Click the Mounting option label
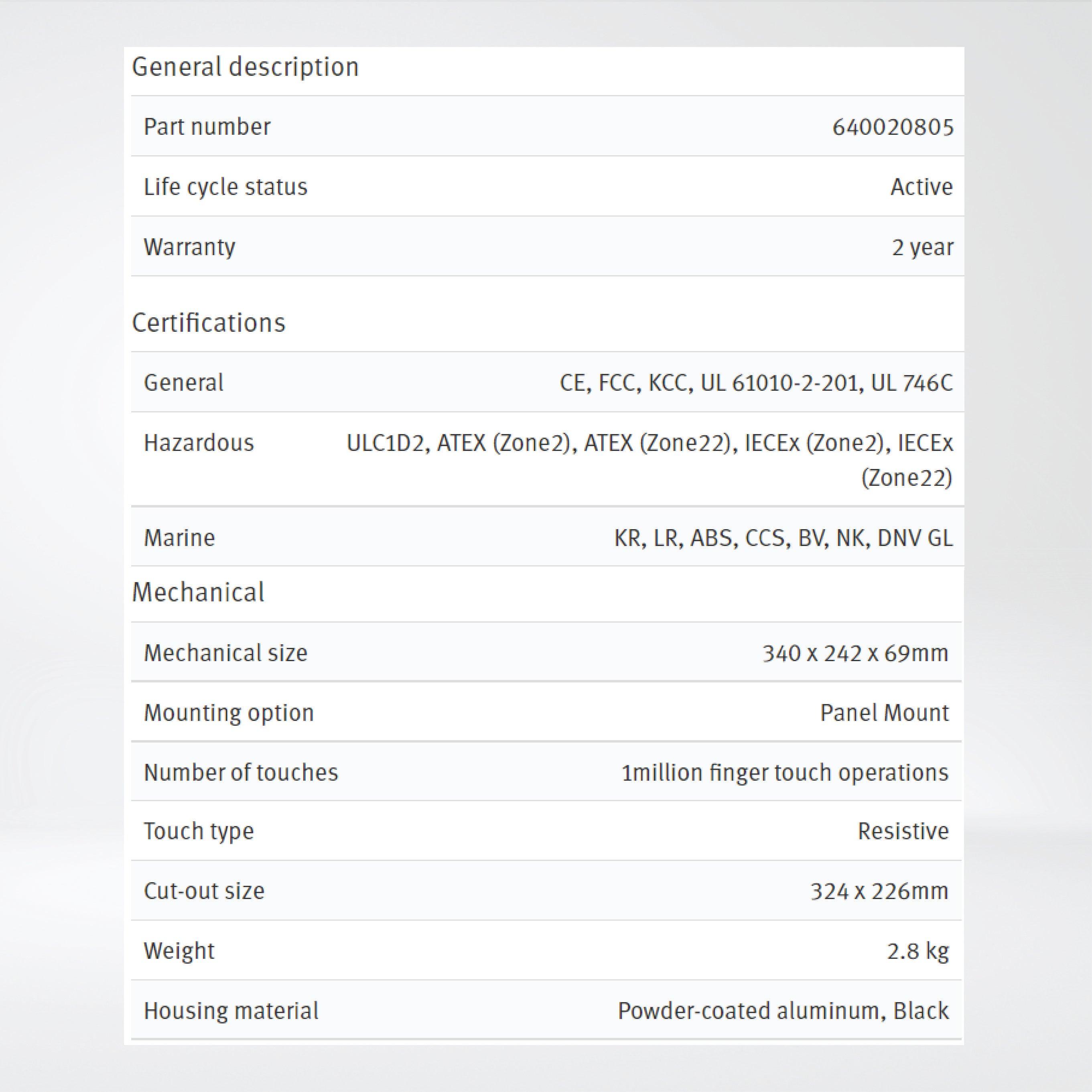This screenshot has height=1092, width=1092. 229,713
